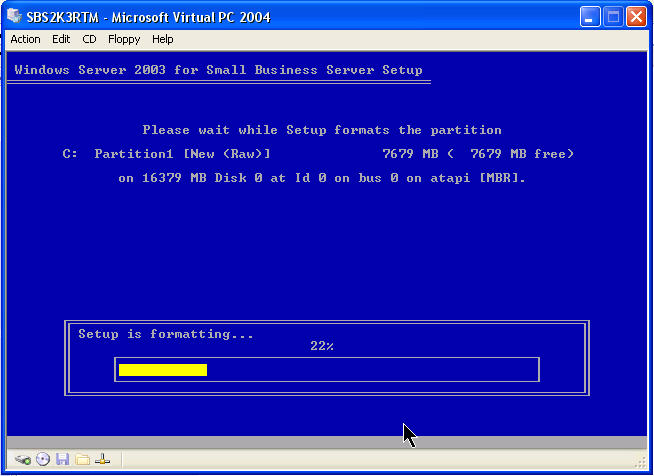Screen dimensions: 654x476
Task: Click the window resize grip
Action: [x=640, y=462]
